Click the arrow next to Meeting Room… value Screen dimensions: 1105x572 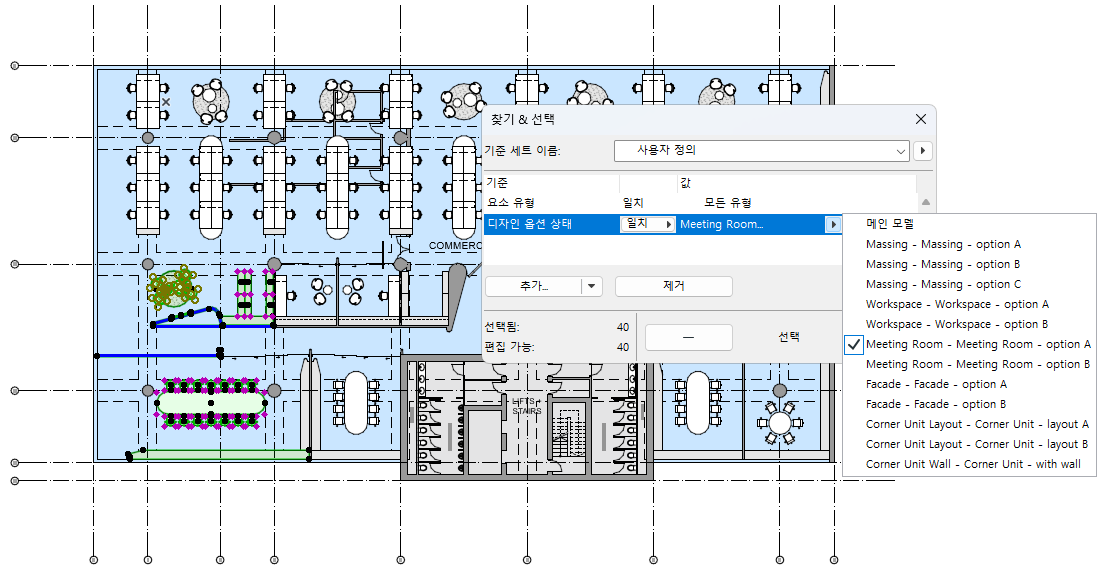[x=833, y=225]
